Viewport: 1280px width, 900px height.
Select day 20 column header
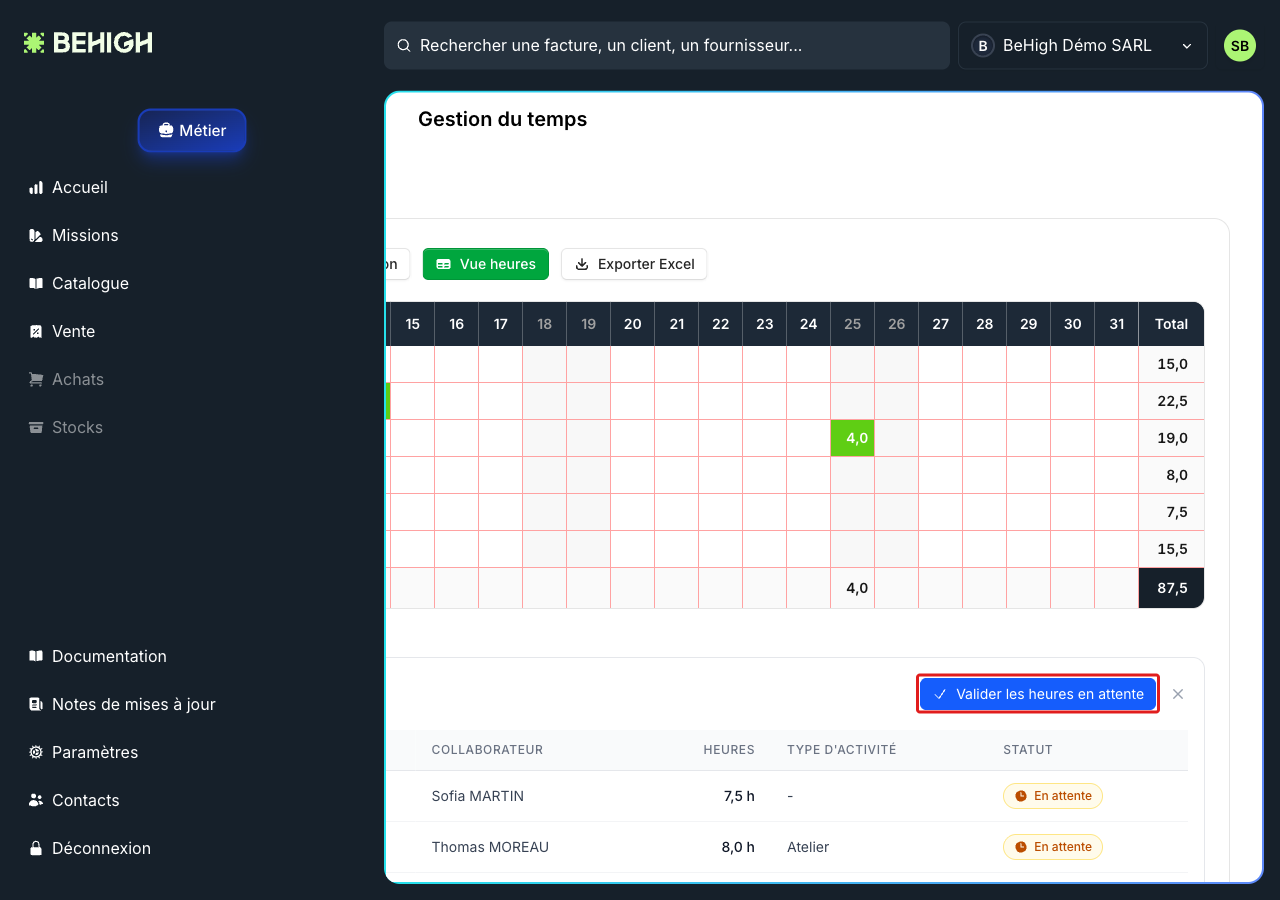pos(633,324)
